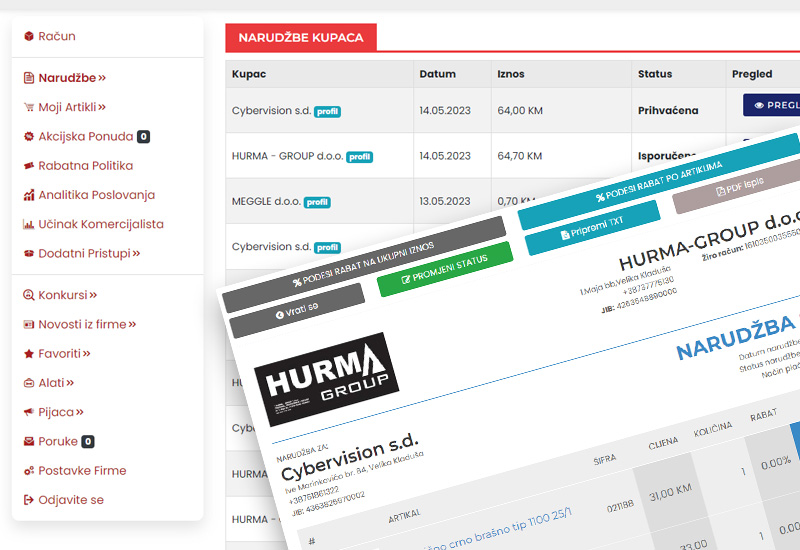Screen dimensions: 800x550
Task: Click the brašno tip 1100 article link
Action: coord(498,531)
